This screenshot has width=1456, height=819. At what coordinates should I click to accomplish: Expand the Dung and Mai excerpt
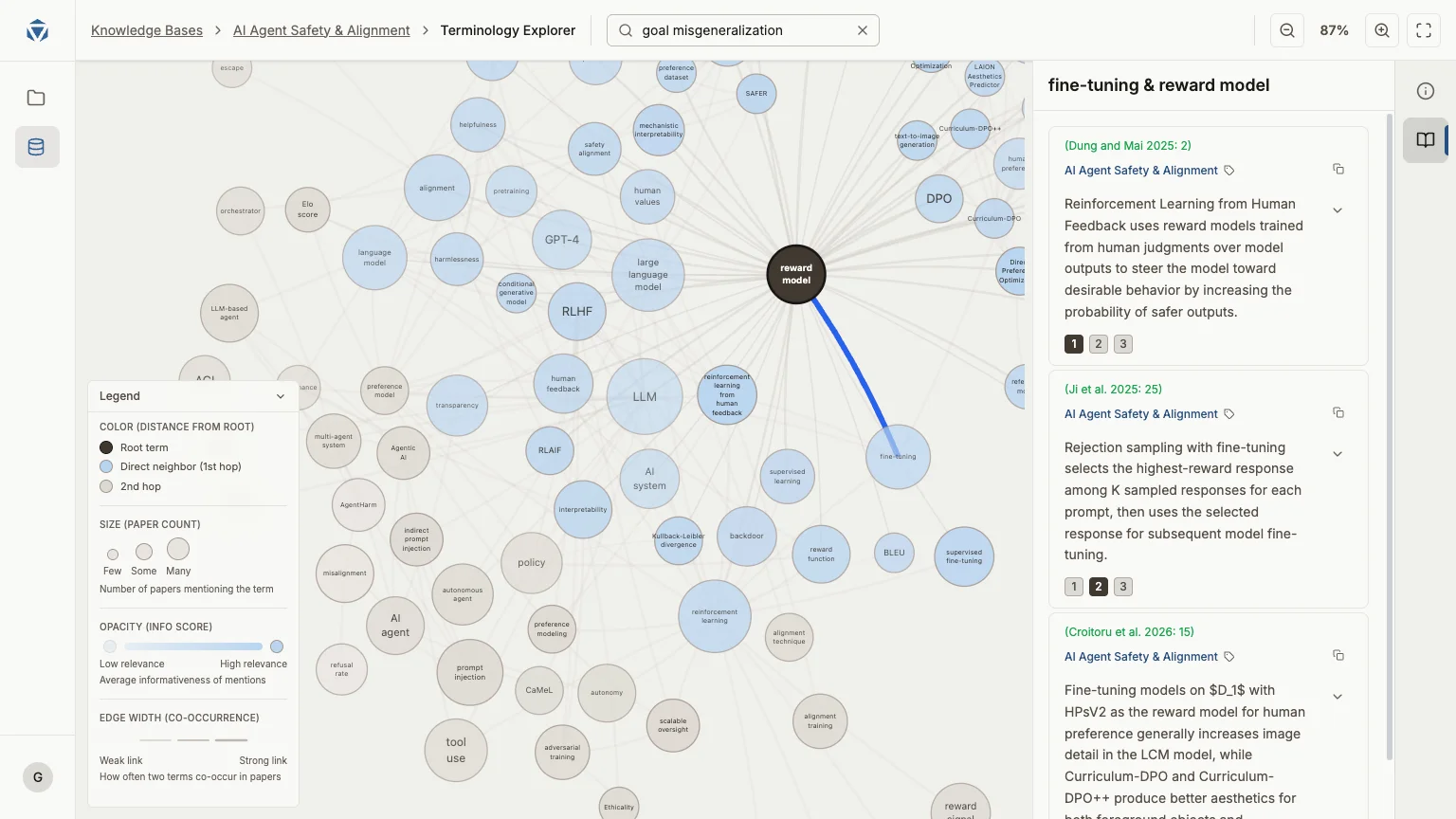click(x=1338, y=210)
